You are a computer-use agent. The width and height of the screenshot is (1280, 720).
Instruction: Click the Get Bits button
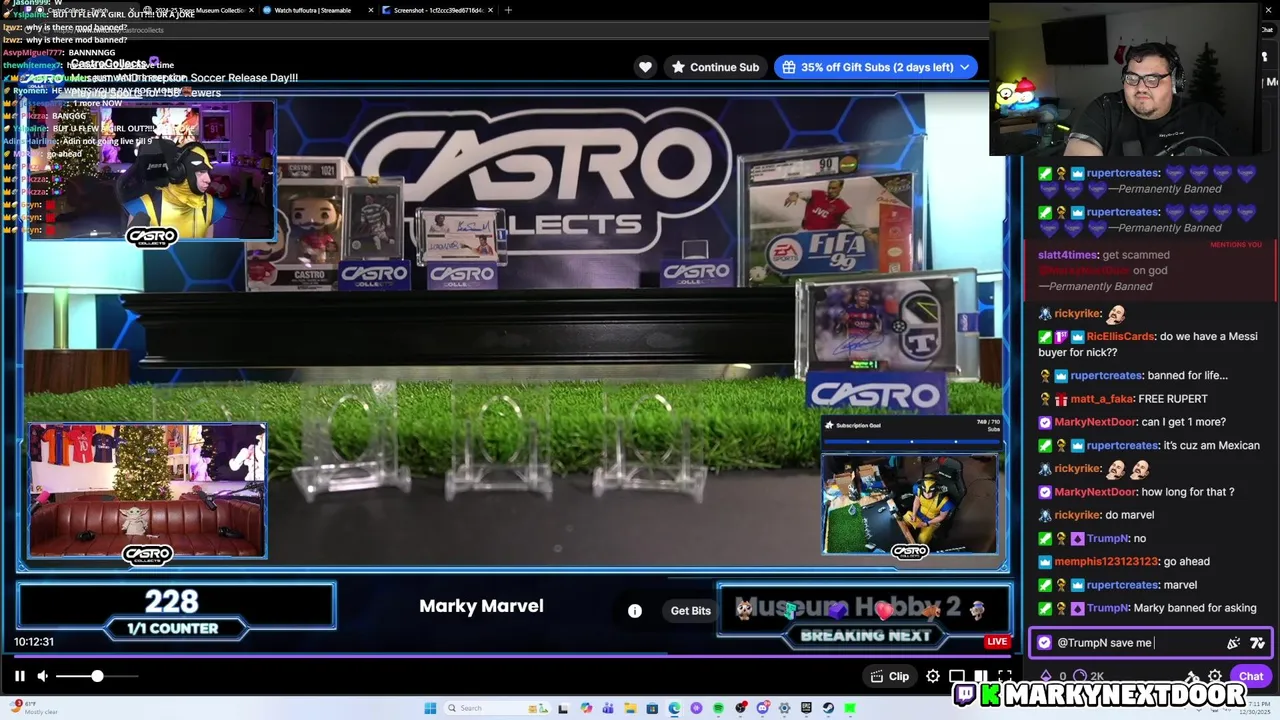tap(690, 610)
